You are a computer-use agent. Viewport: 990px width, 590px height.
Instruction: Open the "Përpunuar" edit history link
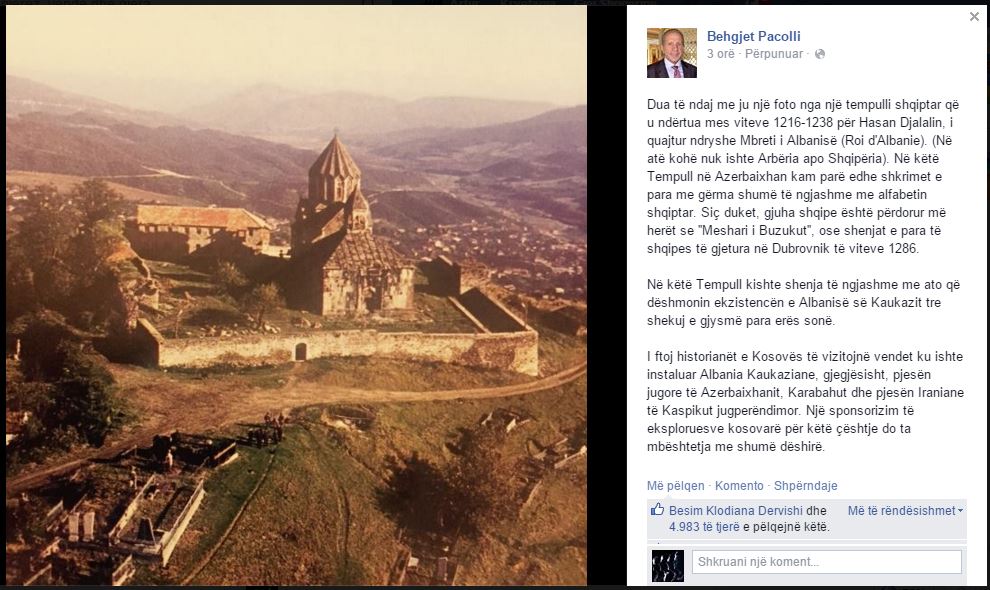773,54
